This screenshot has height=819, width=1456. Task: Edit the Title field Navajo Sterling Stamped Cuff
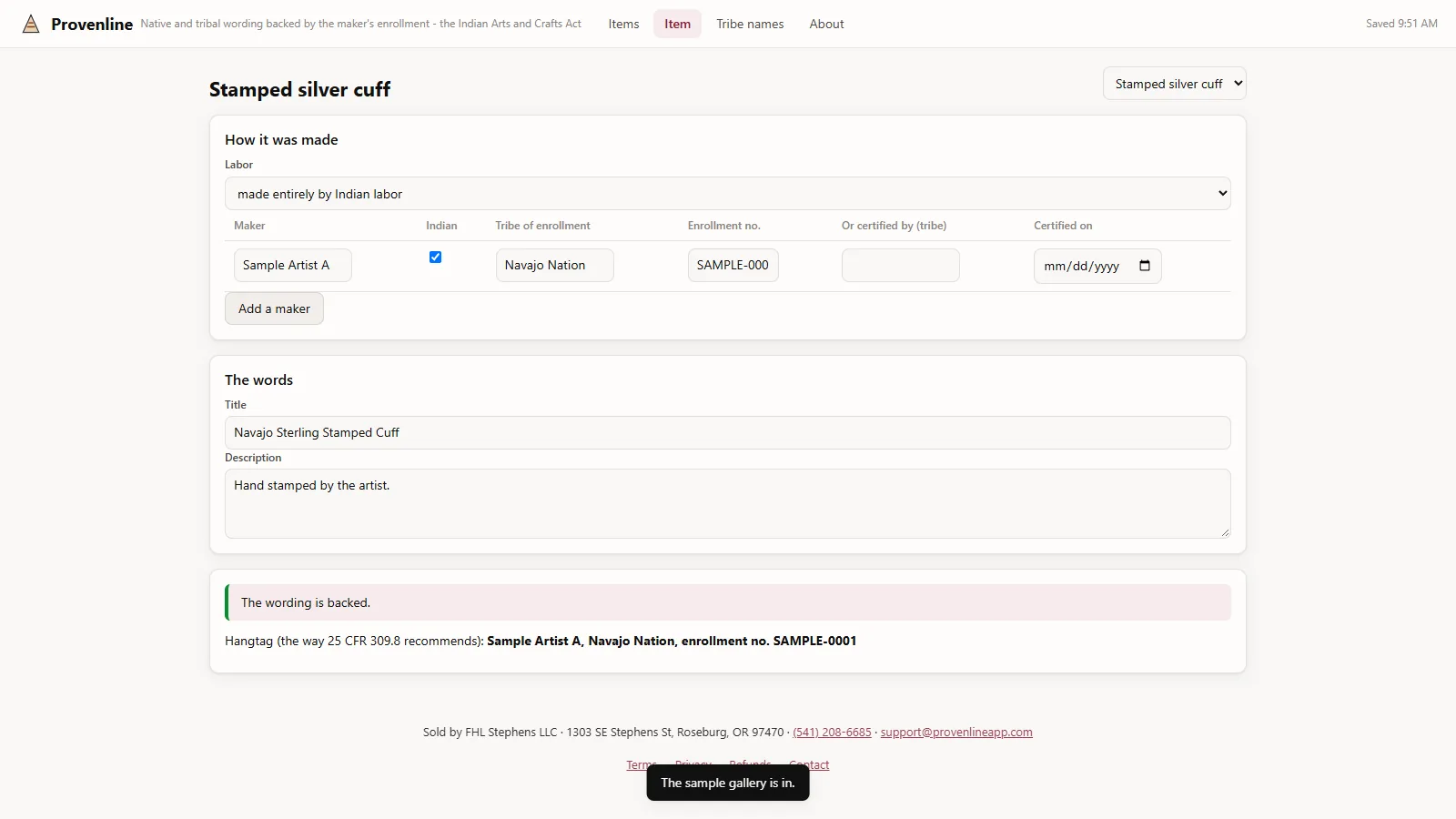[x=728, y=433]
